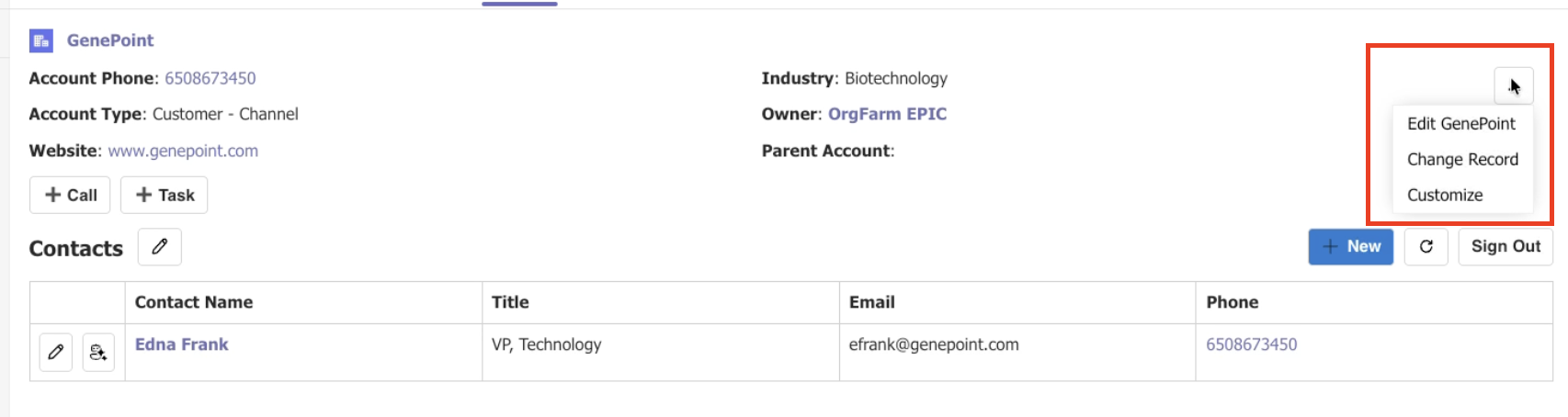Image resolution: width=1568 pixels, height=417 pixels.
Task: Open the GenePoint account title link
Action: [x=110, y=40]
